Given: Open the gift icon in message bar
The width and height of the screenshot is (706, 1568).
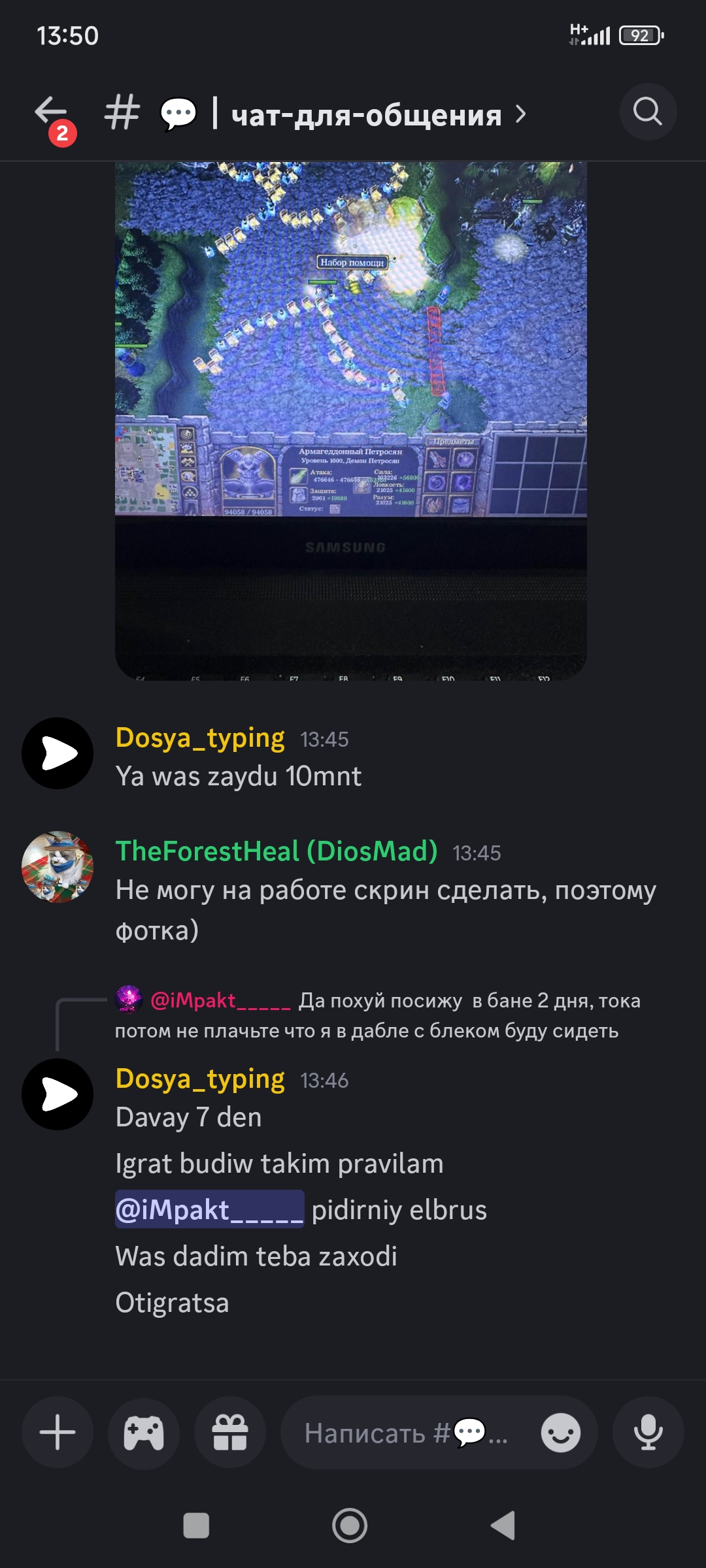Looking at the screenshot, I should (x=230, y=1432).
